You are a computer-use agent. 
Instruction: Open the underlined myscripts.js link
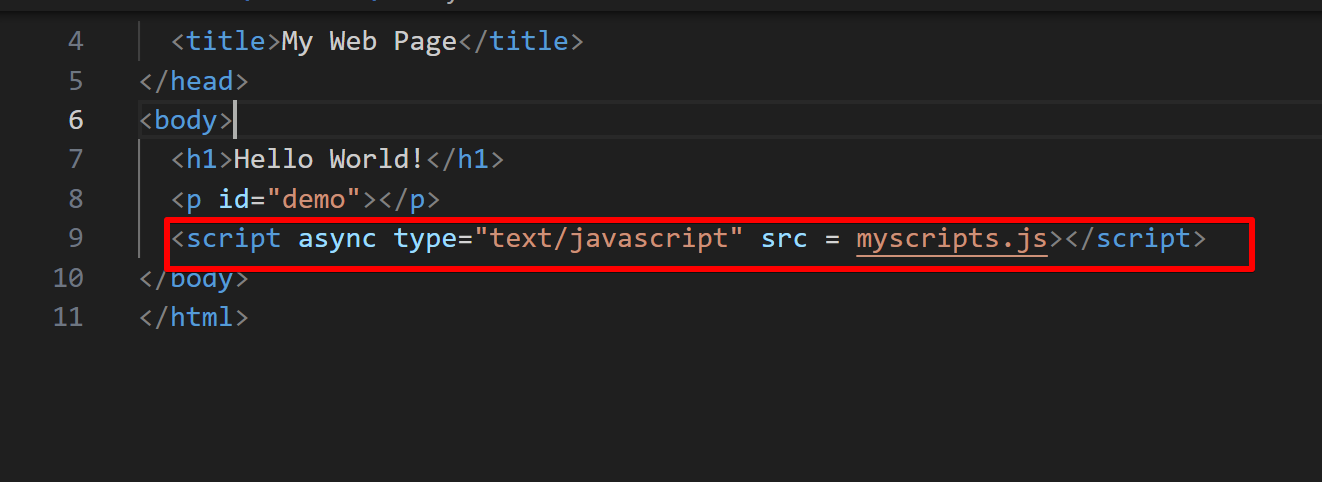click(952, 239)
